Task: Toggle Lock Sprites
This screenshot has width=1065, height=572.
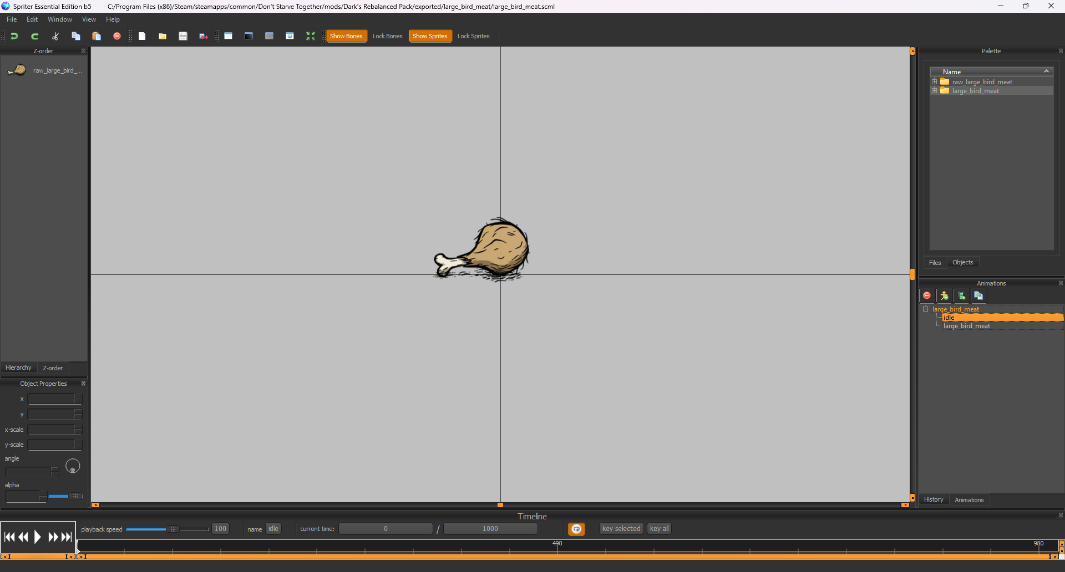Action: pyautogui.click(x=473, y=36)
